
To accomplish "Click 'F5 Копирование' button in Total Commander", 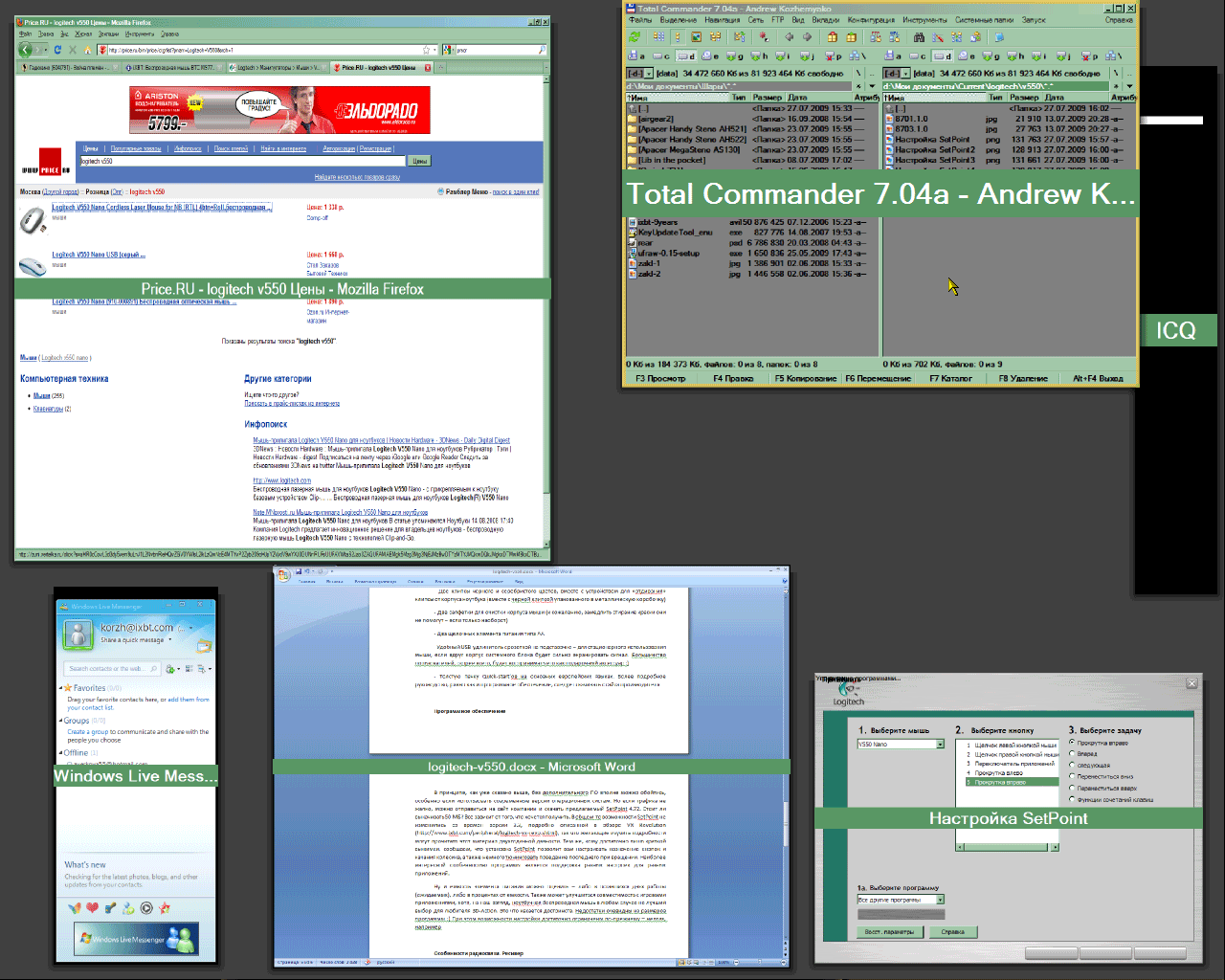I will tap(805, 378).
